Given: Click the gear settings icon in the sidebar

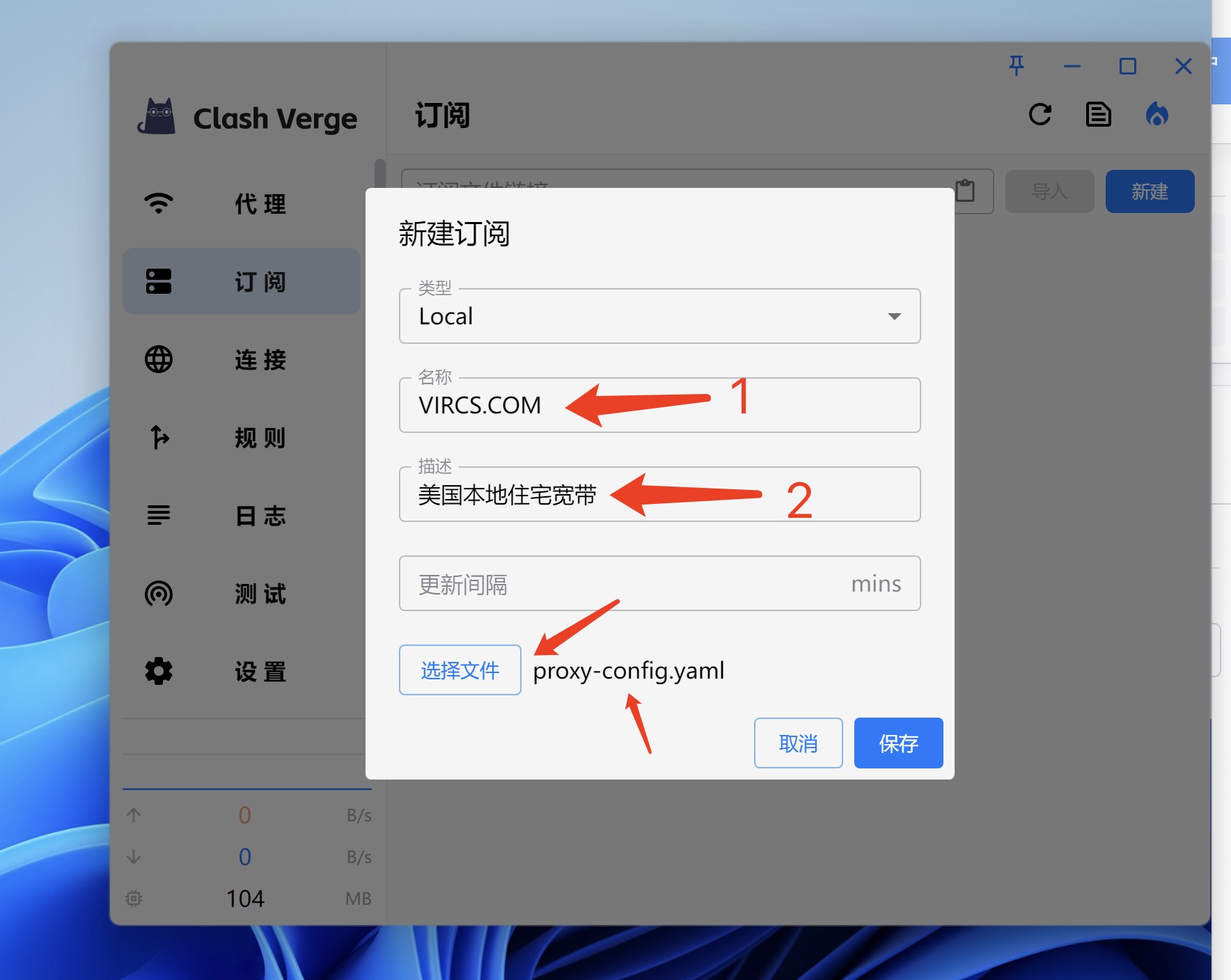Looking at the screenshot, I should tap(159, 672).
